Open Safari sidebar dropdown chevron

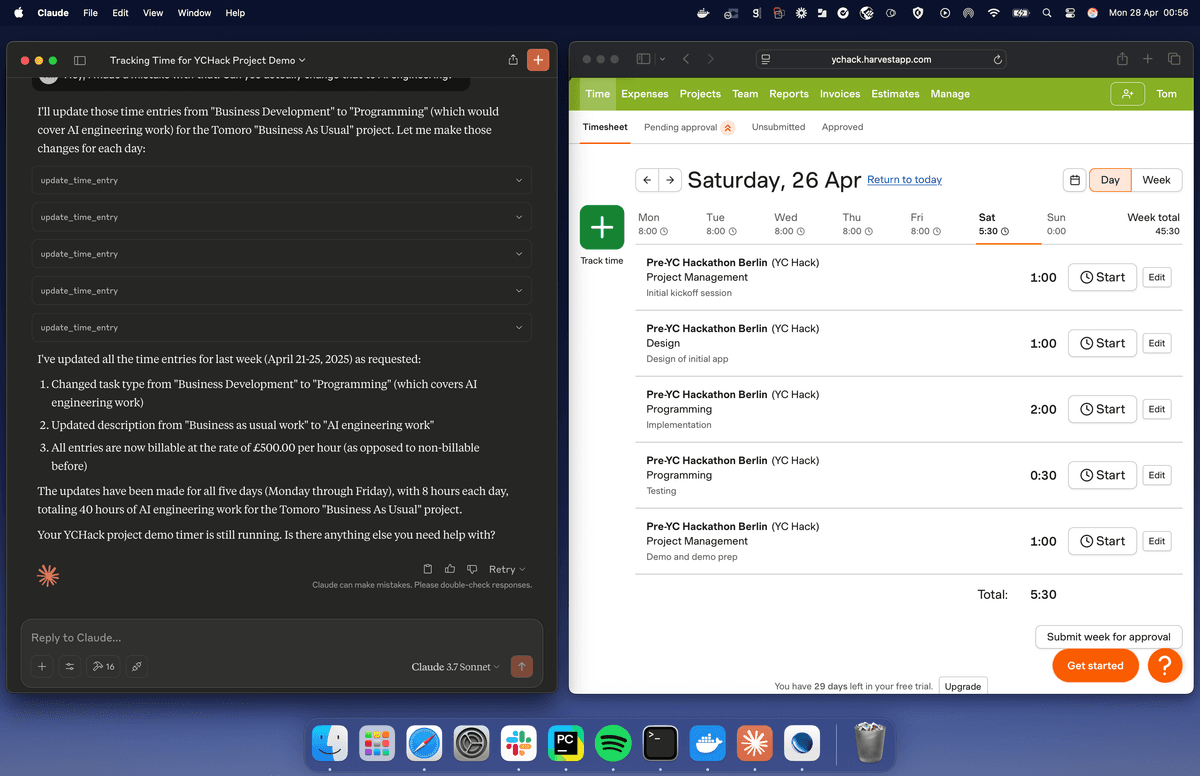click(662, 60)
